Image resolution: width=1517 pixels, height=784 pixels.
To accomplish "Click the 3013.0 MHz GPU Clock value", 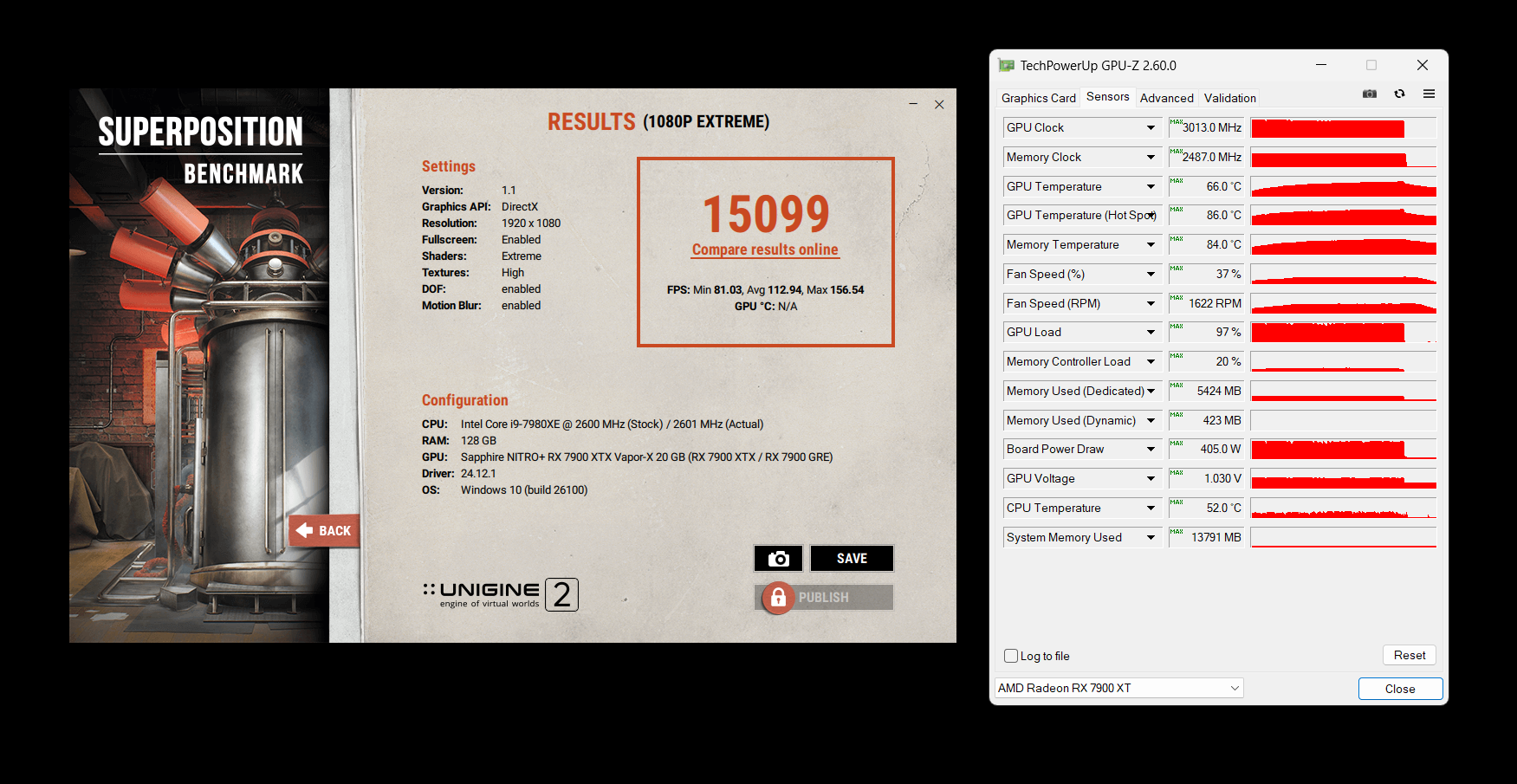I will 1206,127.
